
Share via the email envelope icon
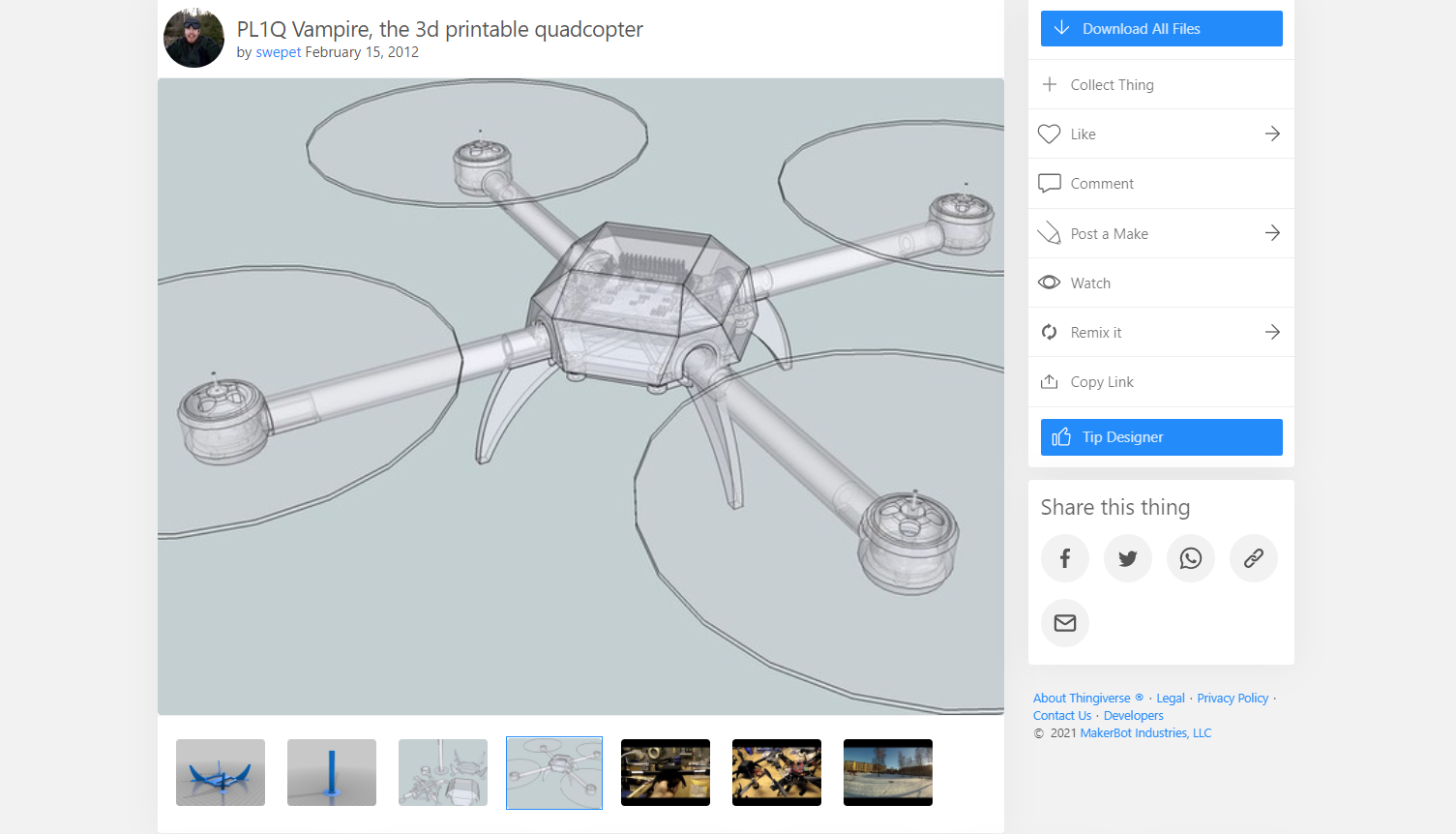1065,623
